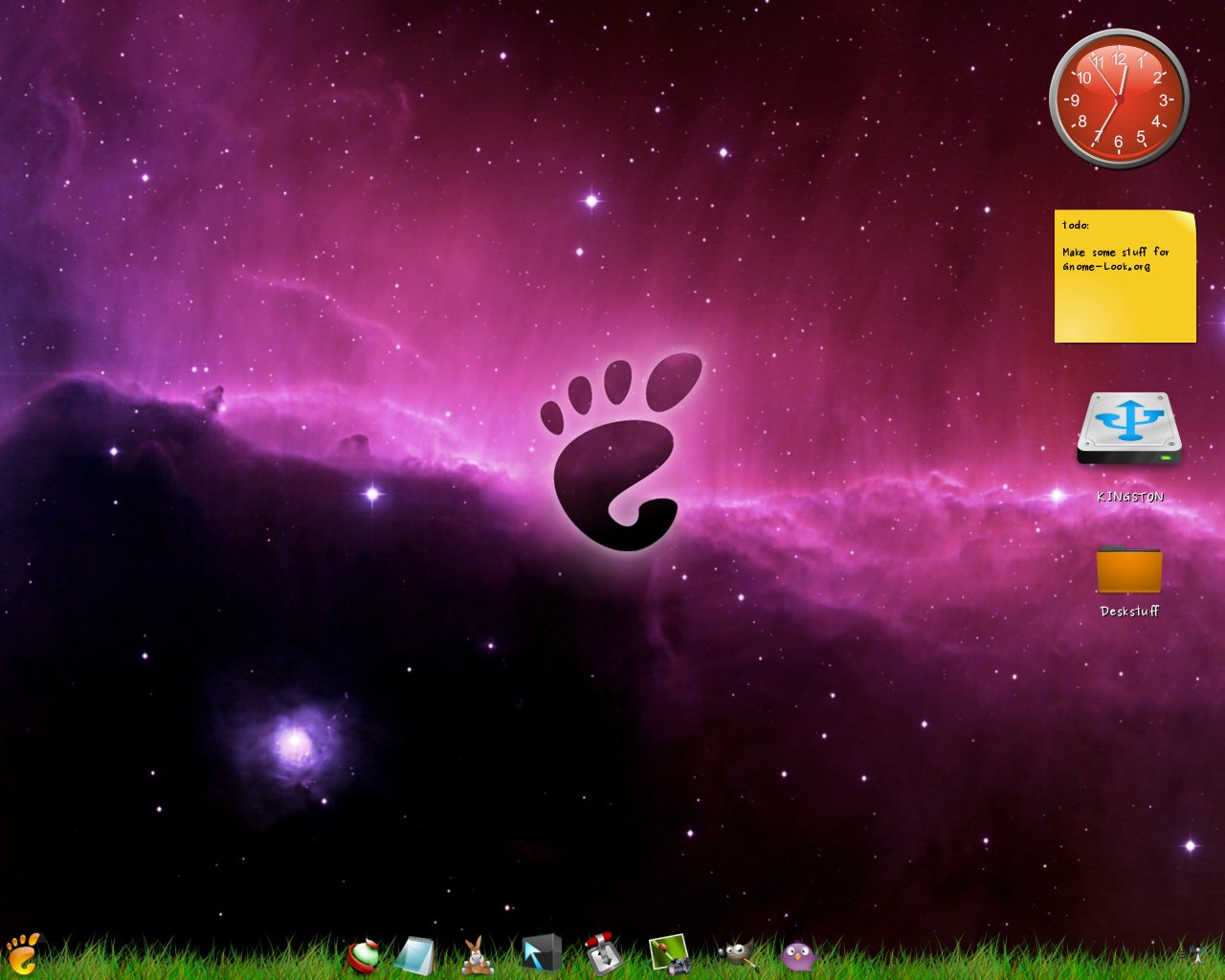Select the Deskstuff folder icon
Screen dimensions: 1225x980
click(1129, 569)
